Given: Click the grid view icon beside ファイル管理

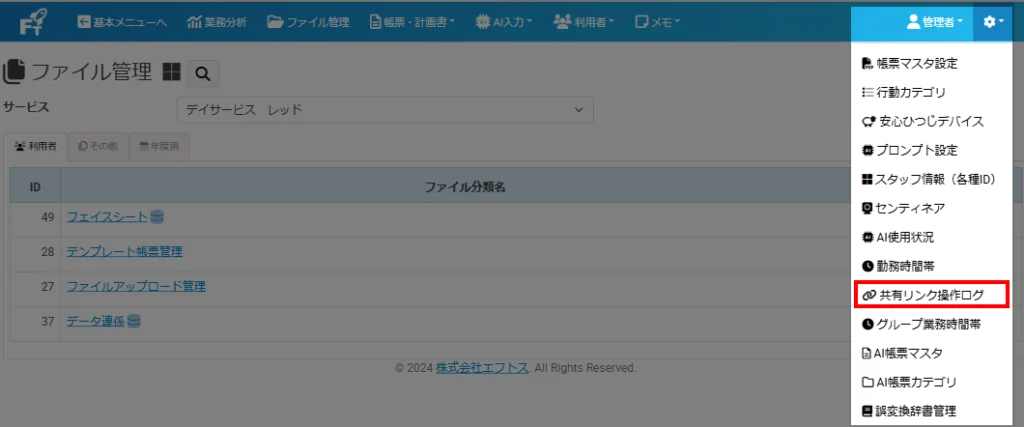Looking at the screenshot, I should (x=171, y=72).
